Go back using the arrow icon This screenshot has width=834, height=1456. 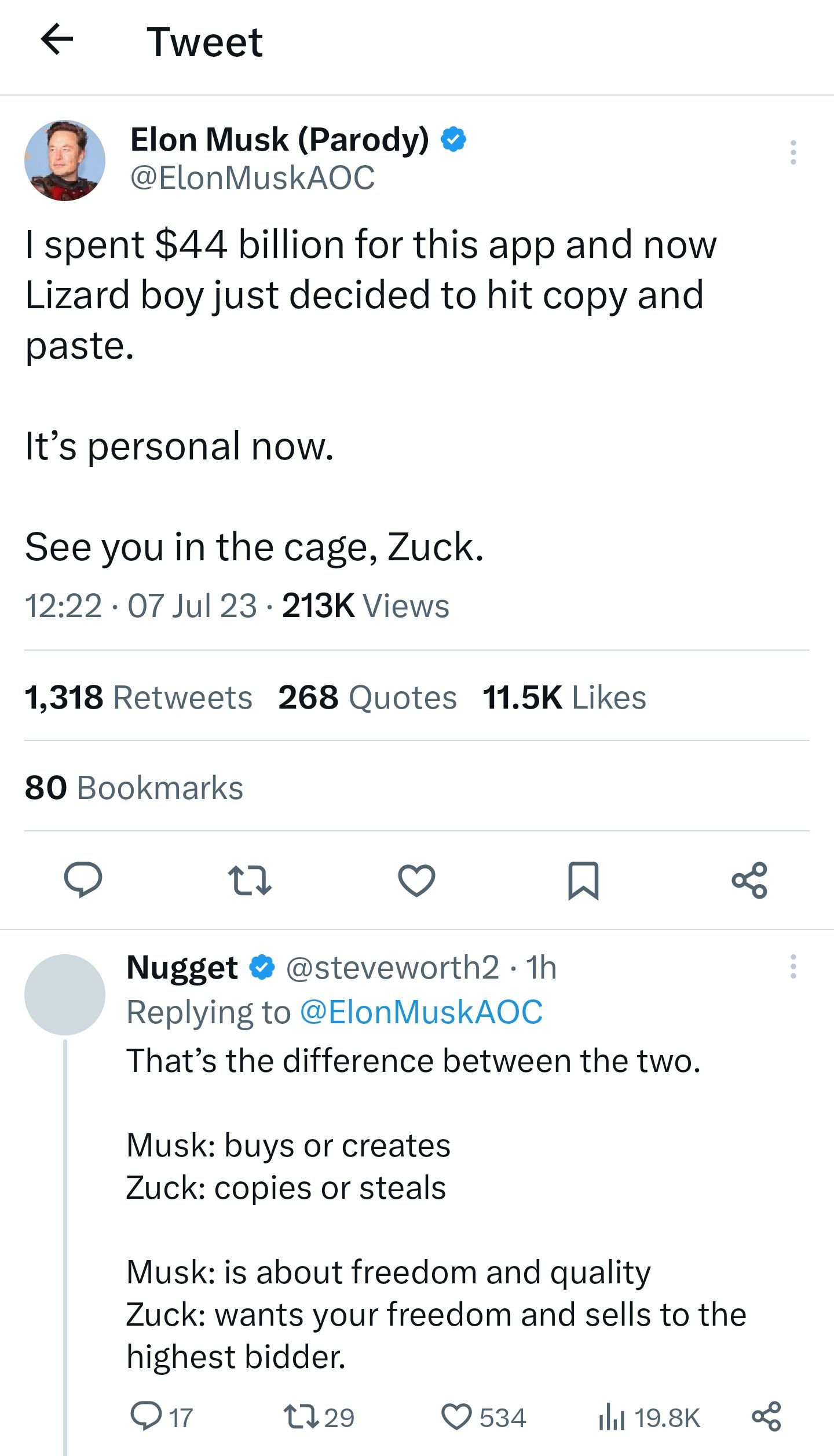point(57,39)
